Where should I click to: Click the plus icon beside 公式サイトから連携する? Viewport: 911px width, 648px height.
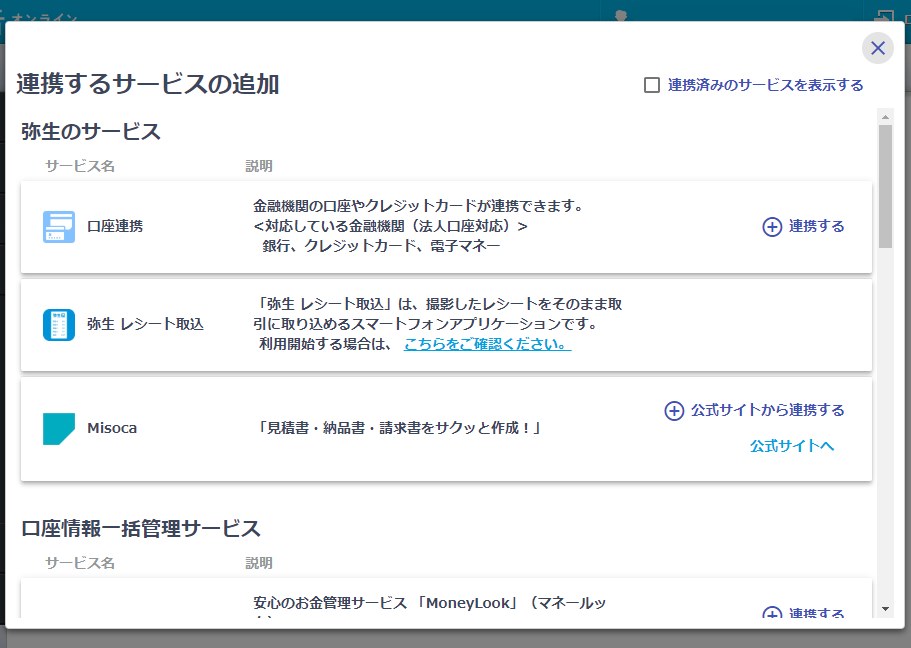tap(674, 411)
